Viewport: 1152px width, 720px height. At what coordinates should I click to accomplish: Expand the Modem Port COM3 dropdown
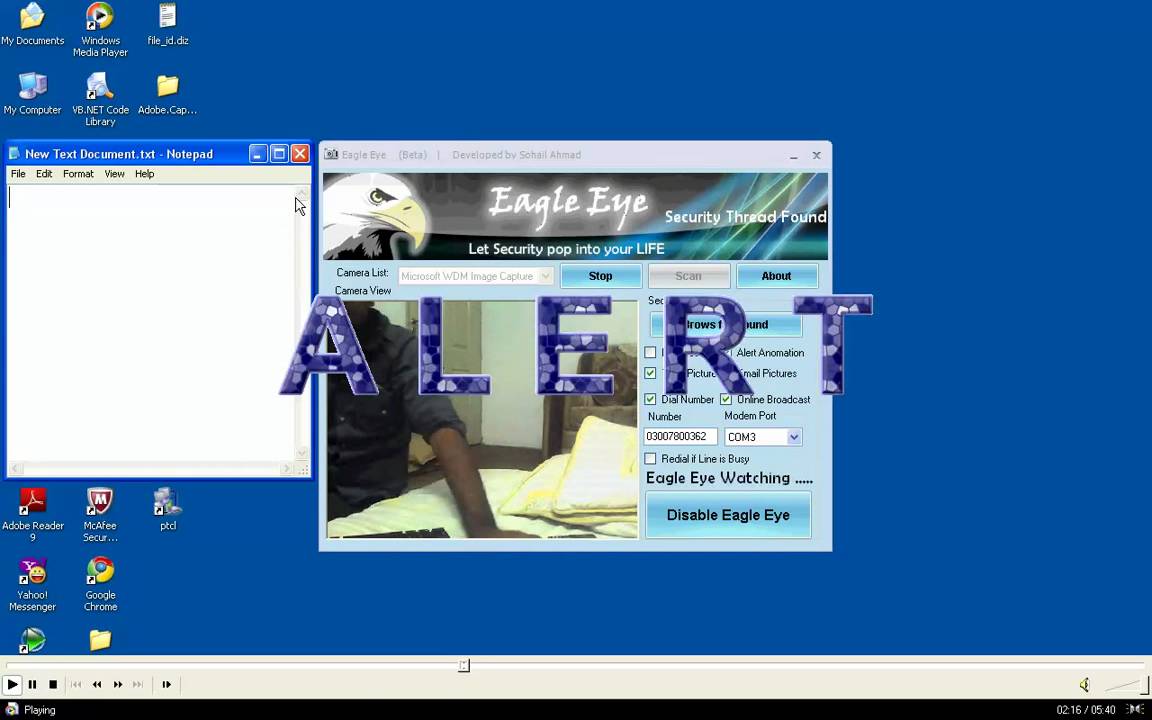[x=793, y=437]
